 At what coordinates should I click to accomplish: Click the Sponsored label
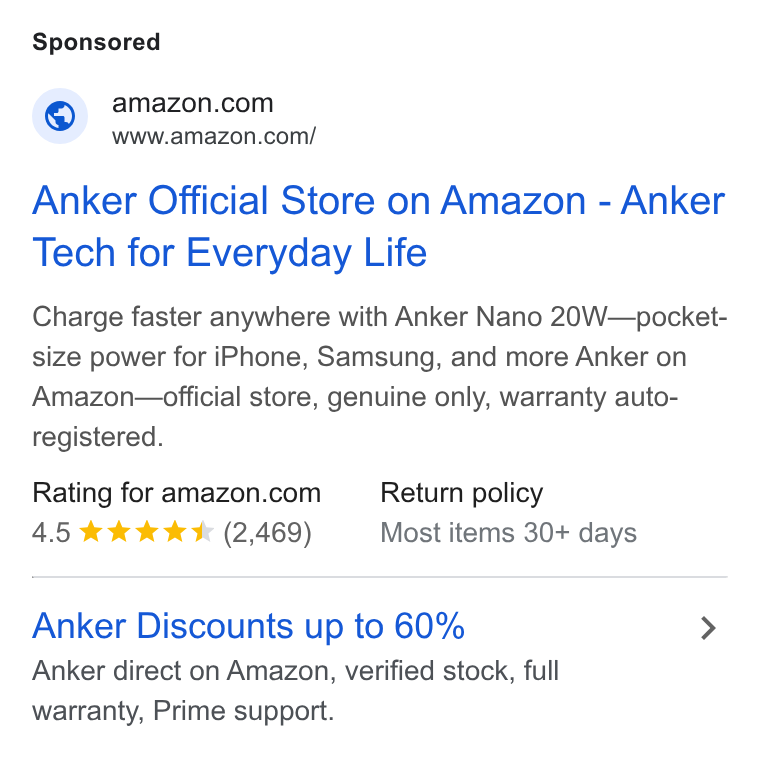coord(96,42)
